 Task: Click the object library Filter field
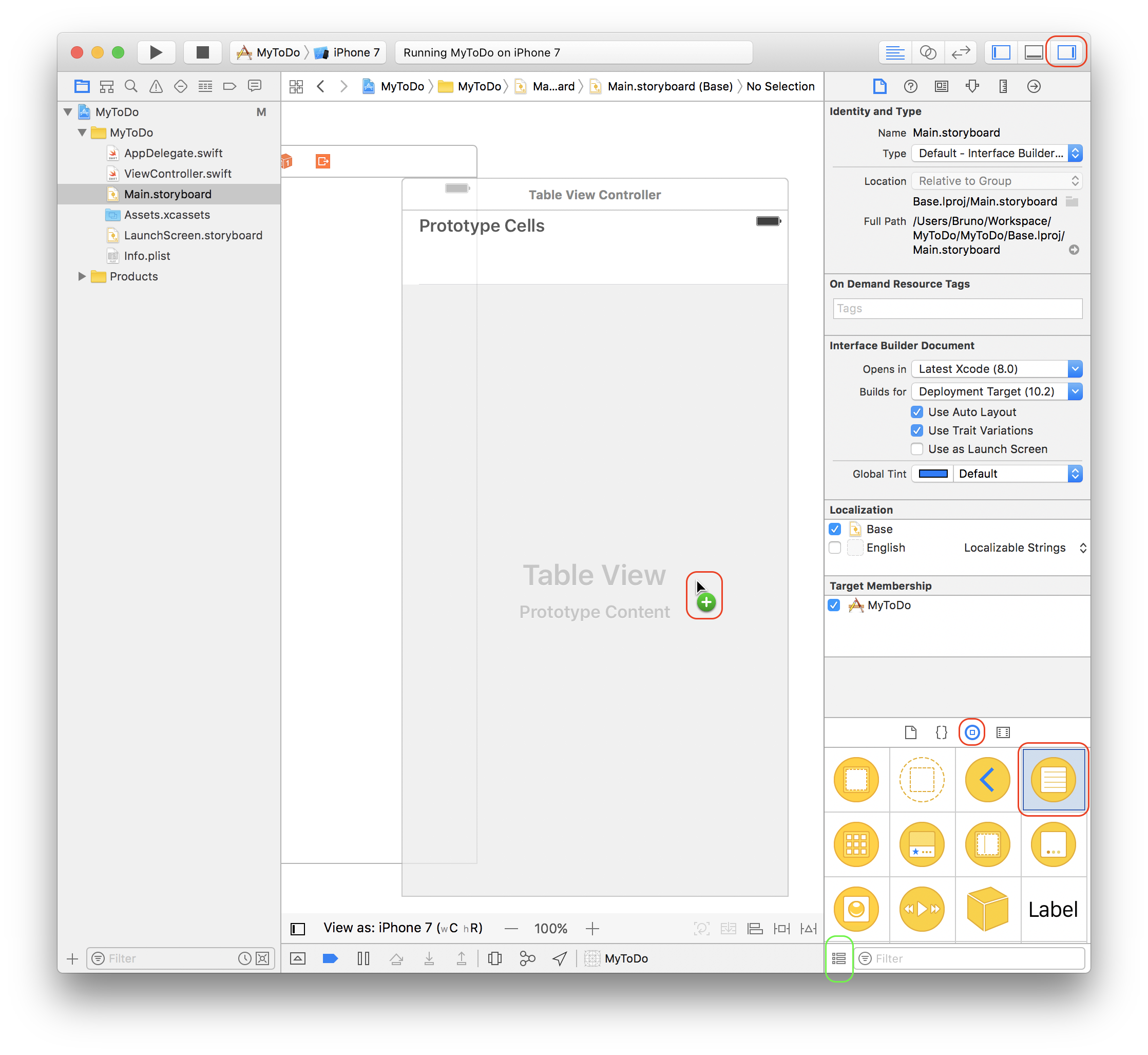(969, 958)
